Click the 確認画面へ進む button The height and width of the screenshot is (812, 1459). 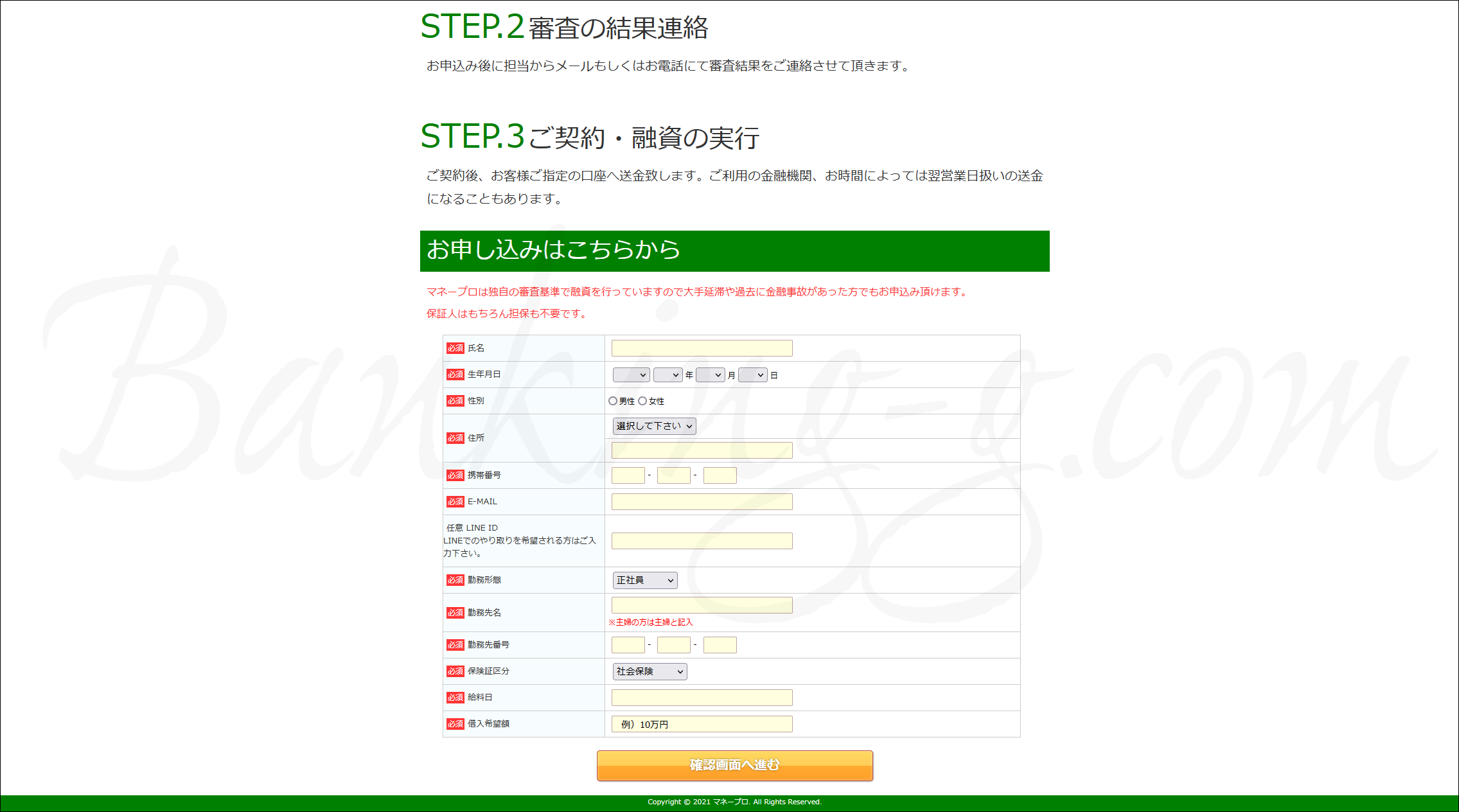pos(734,765)
